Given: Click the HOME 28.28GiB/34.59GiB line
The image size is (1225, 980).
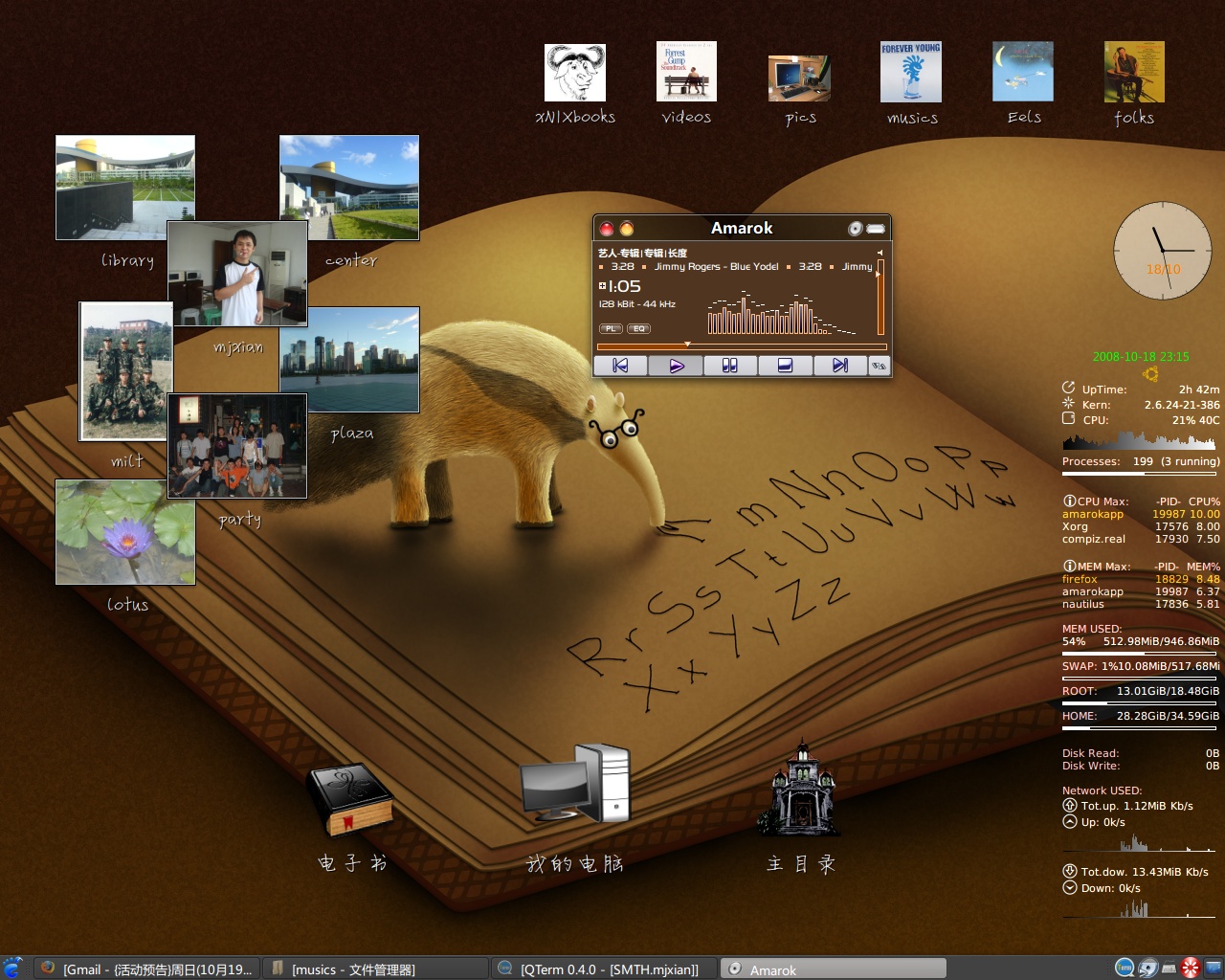Looking at the screenshot, I should [1141, 716].
